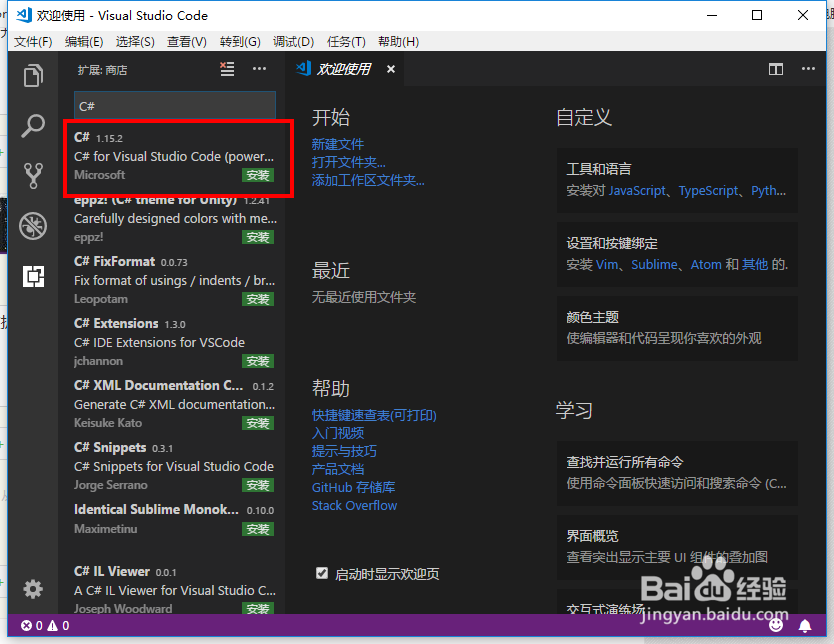834x644 pixels.
Task: Open the Debug view in activity bar
Action: 33,226
